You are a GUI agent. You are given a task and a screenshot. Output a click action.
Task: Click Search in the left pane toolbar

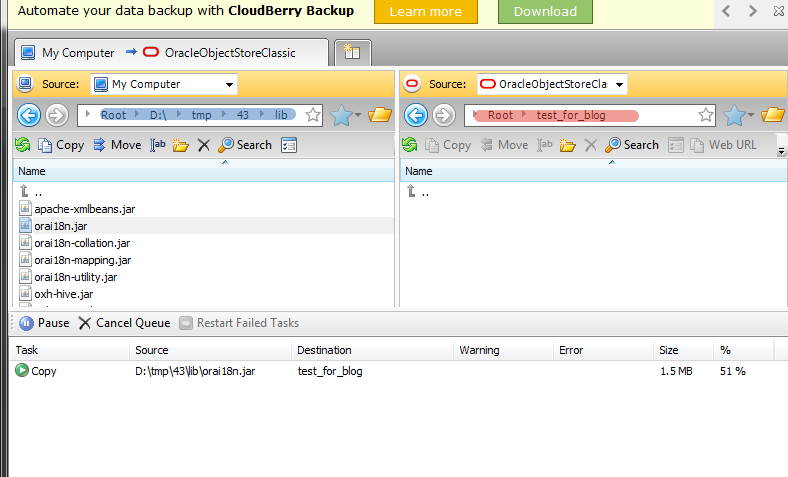tap(245, 145)
